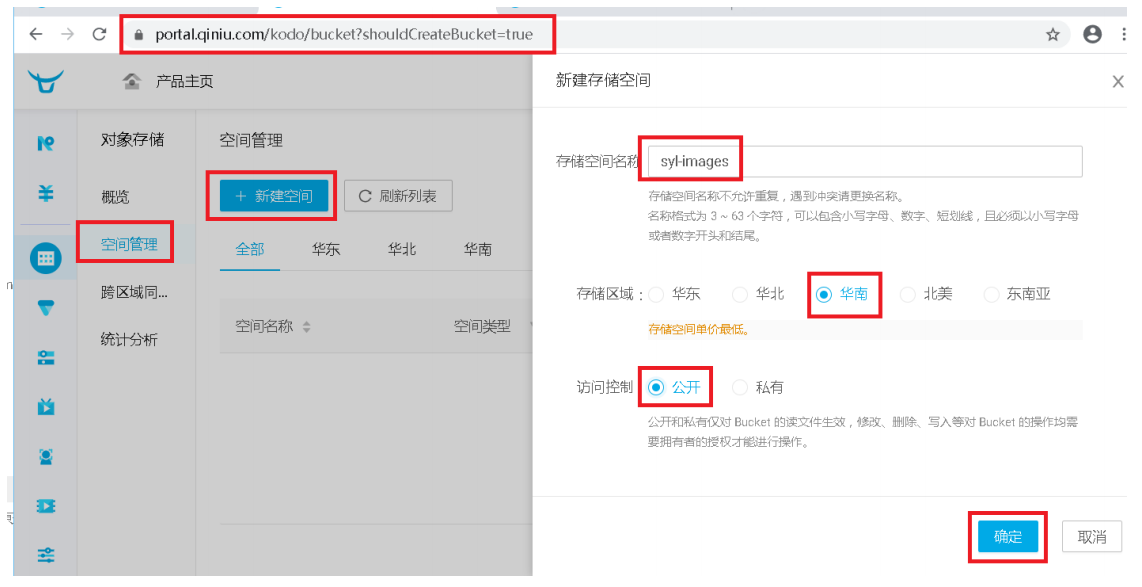Click the browser forward arrow
The image size is (1142, 587).
[x=68, y=34]
